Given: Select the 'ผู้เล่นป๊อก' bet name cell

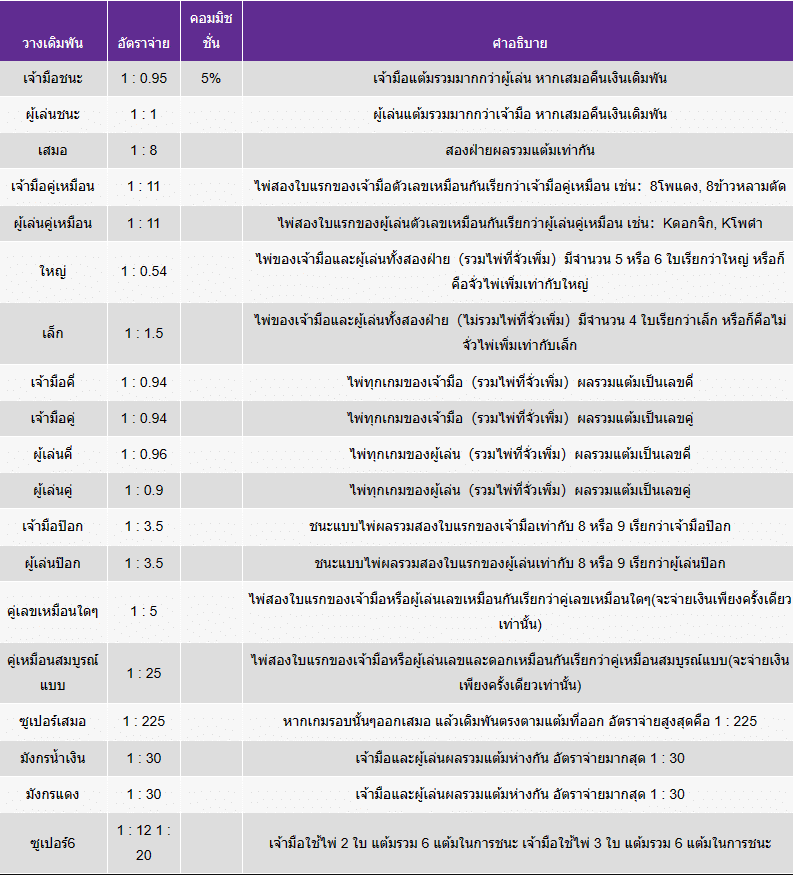Looking at the screenshot, I should click(53, 563).
